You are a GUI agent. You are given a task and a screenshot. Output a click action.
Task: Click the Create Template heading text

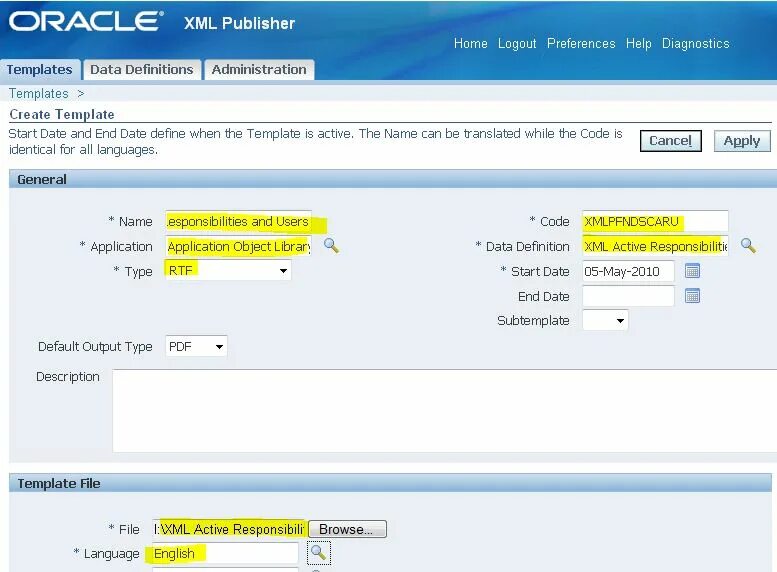pyautogui.click(x=62, y=114)
